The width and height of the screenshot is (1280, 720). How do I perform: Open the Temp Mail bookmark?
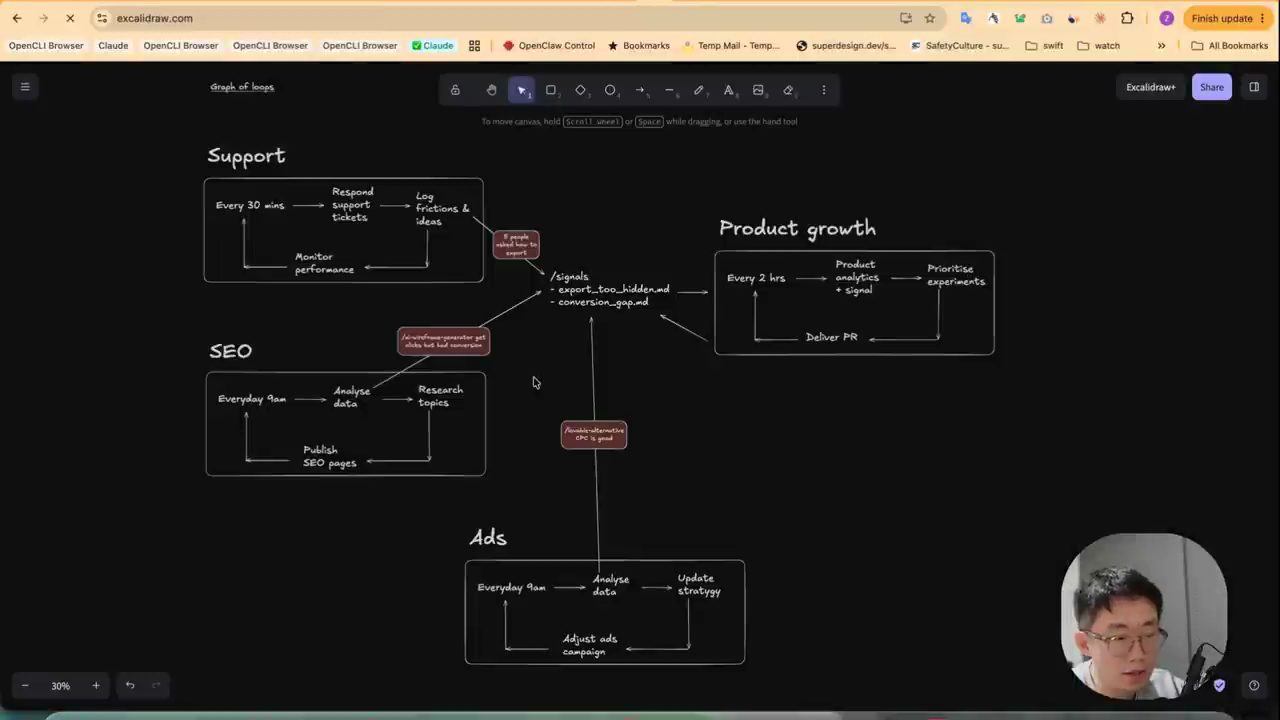[732, 46]
